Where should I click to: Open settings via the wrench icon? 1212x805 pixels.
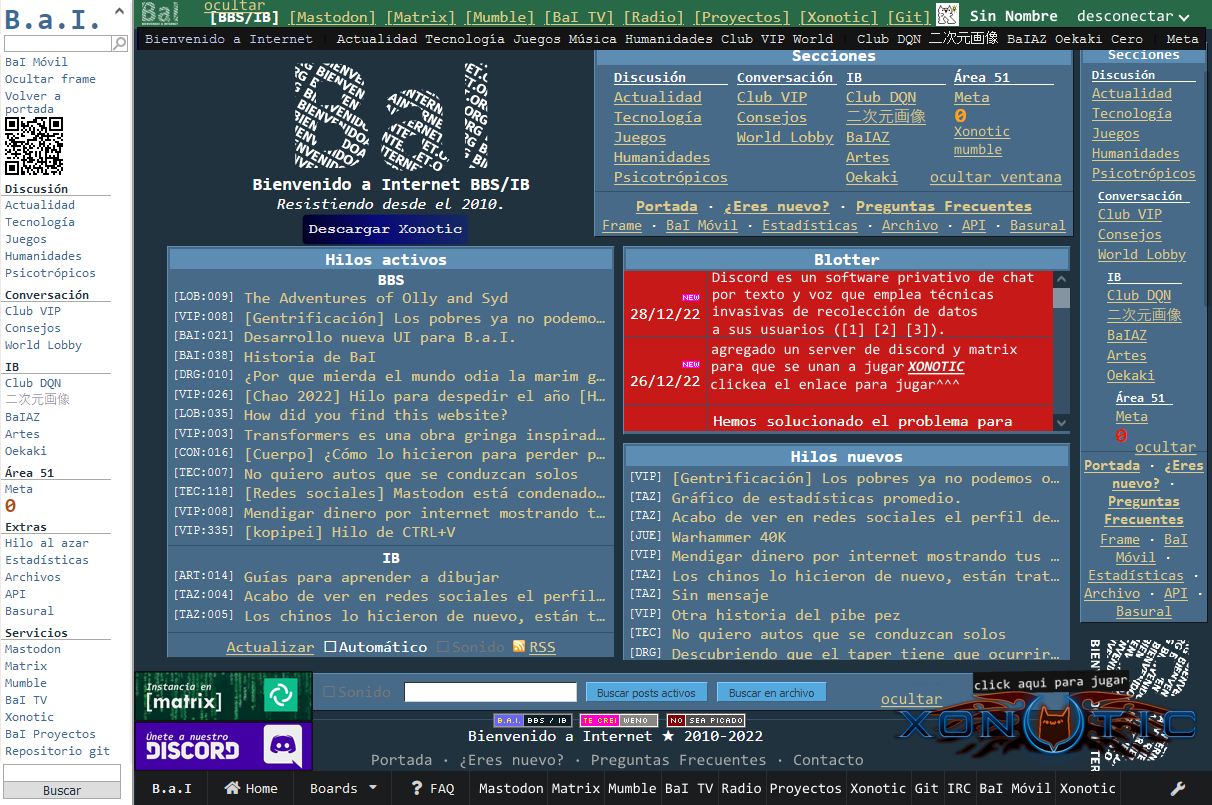tap(1178, 788)
